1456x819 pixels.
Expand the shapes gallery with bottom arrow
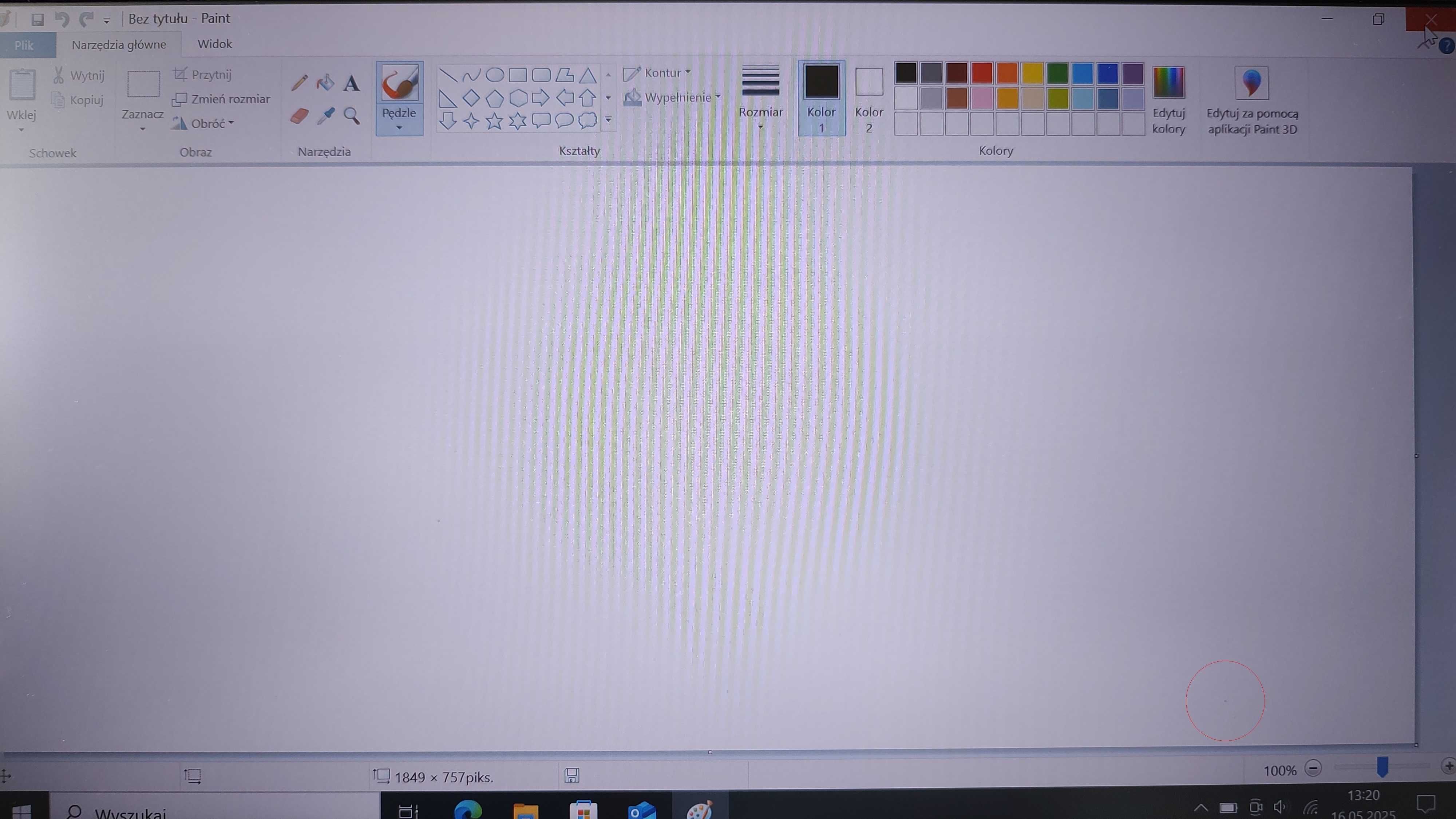[x=608, y=120]
